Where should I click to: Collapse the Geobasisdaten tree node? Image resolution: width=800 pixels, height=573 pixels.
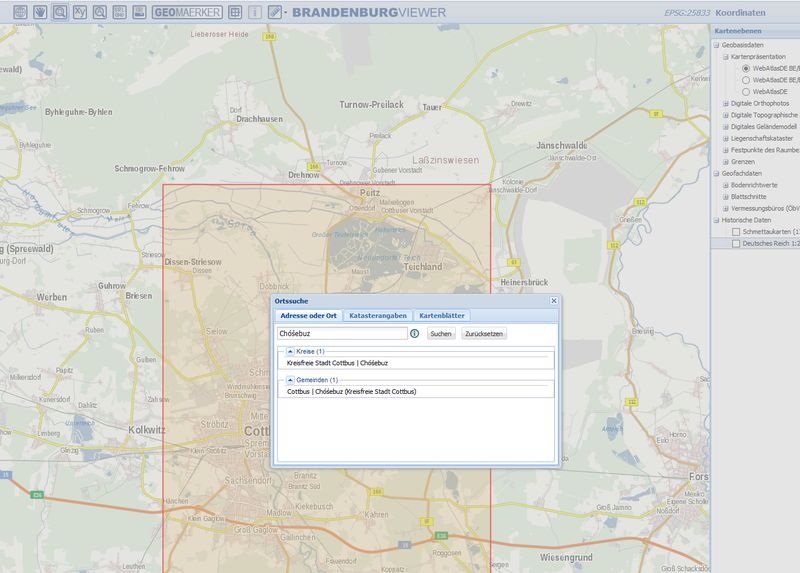(716, 45)
